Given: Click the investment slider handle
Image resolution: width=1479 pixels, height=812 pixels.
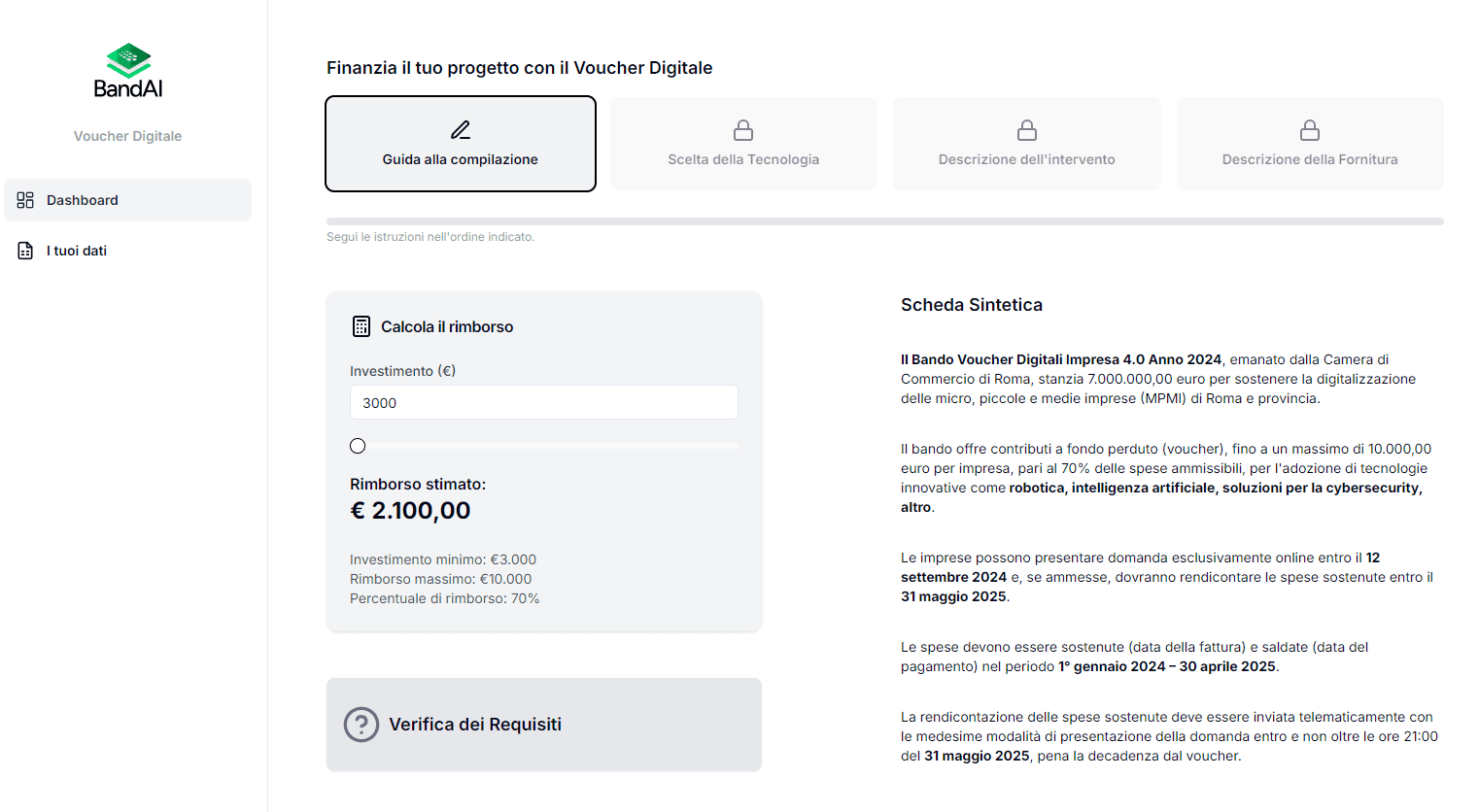Looking at the screenshot, I should [358, 446].
